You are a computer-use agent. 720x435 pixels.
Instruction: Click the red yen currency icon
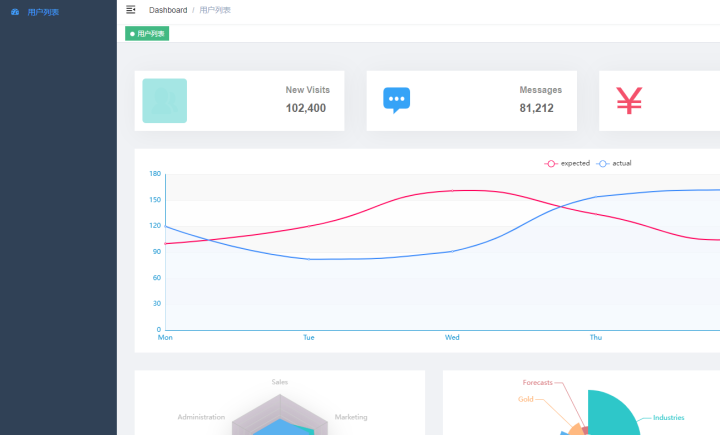629,101
